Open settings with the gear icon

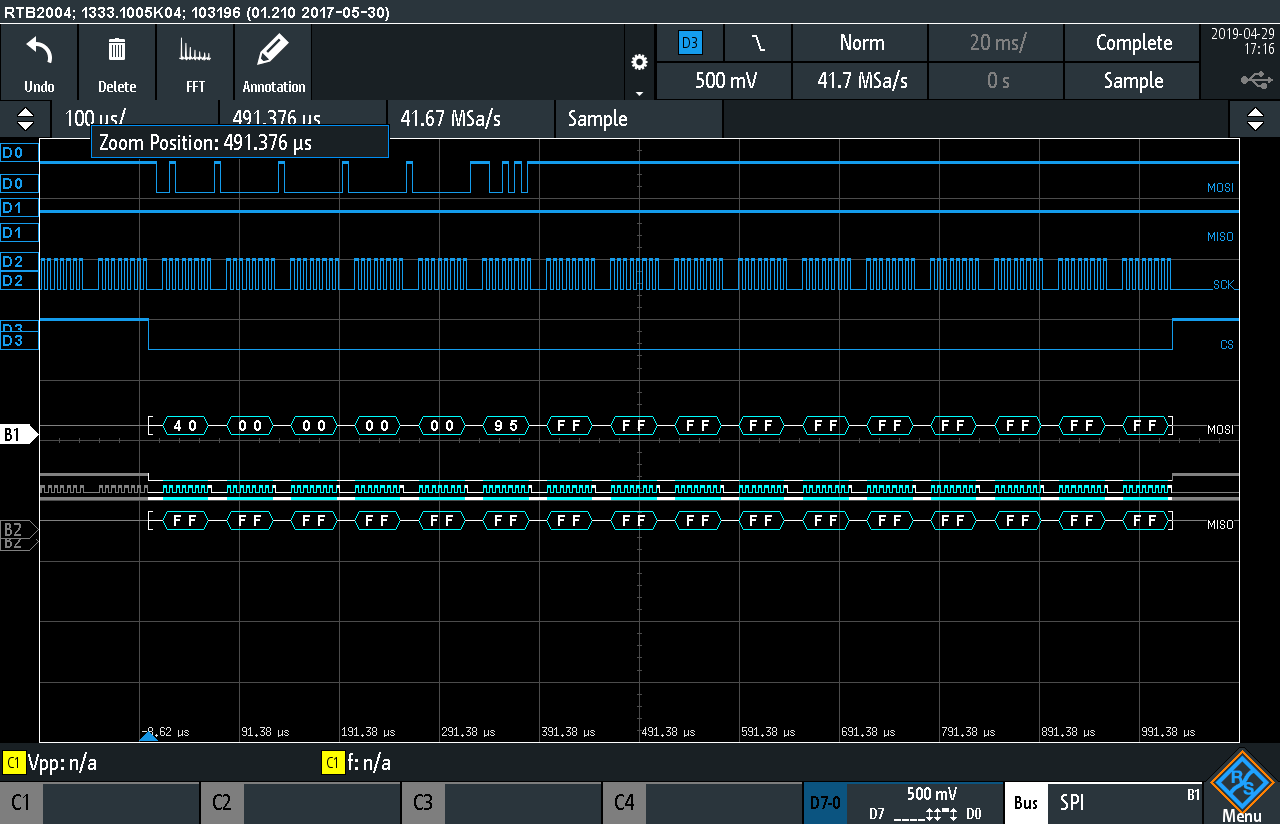coord(640,62)
